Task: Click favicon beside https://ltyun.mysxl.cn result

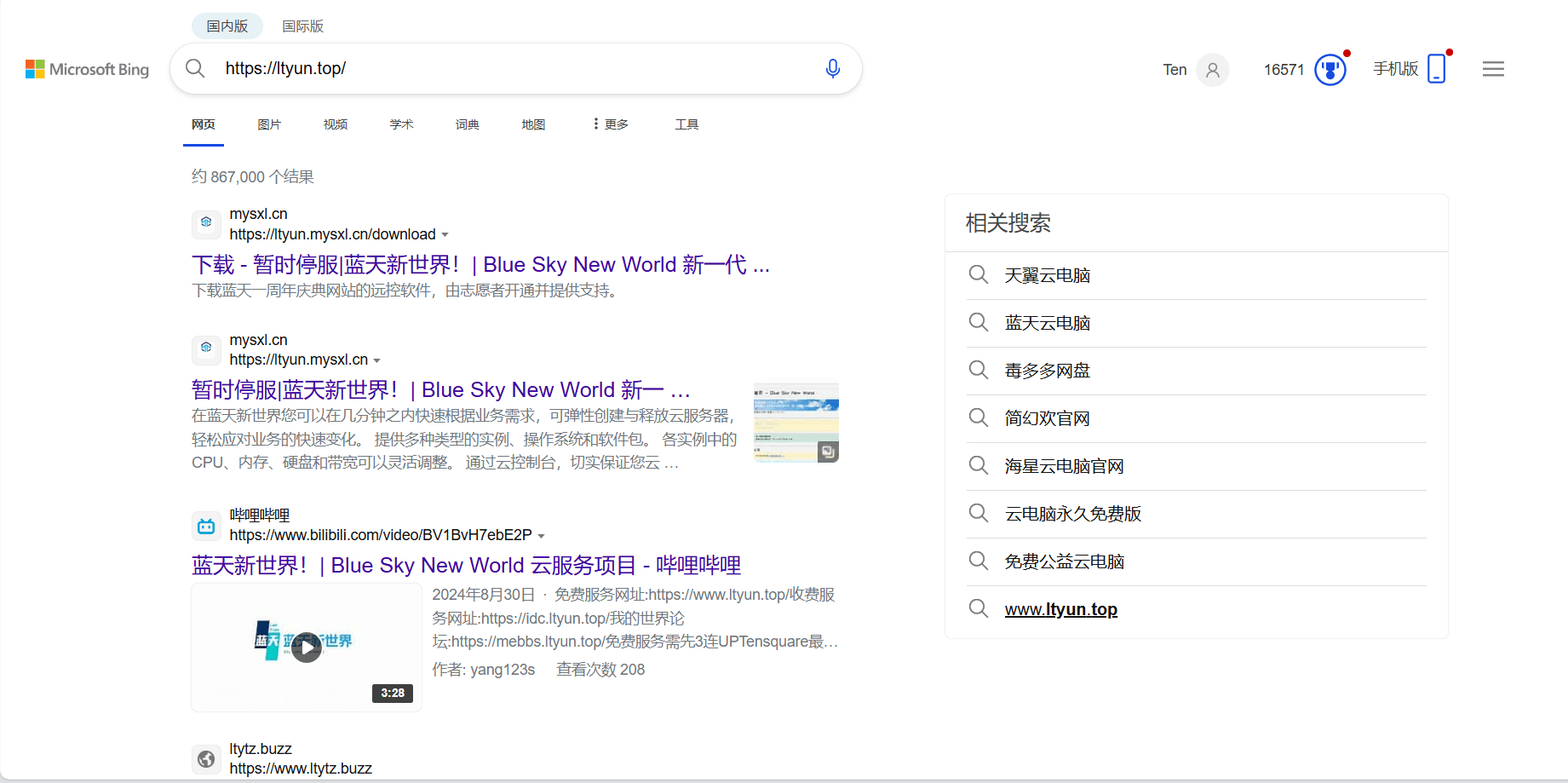Action: point(206,348)
